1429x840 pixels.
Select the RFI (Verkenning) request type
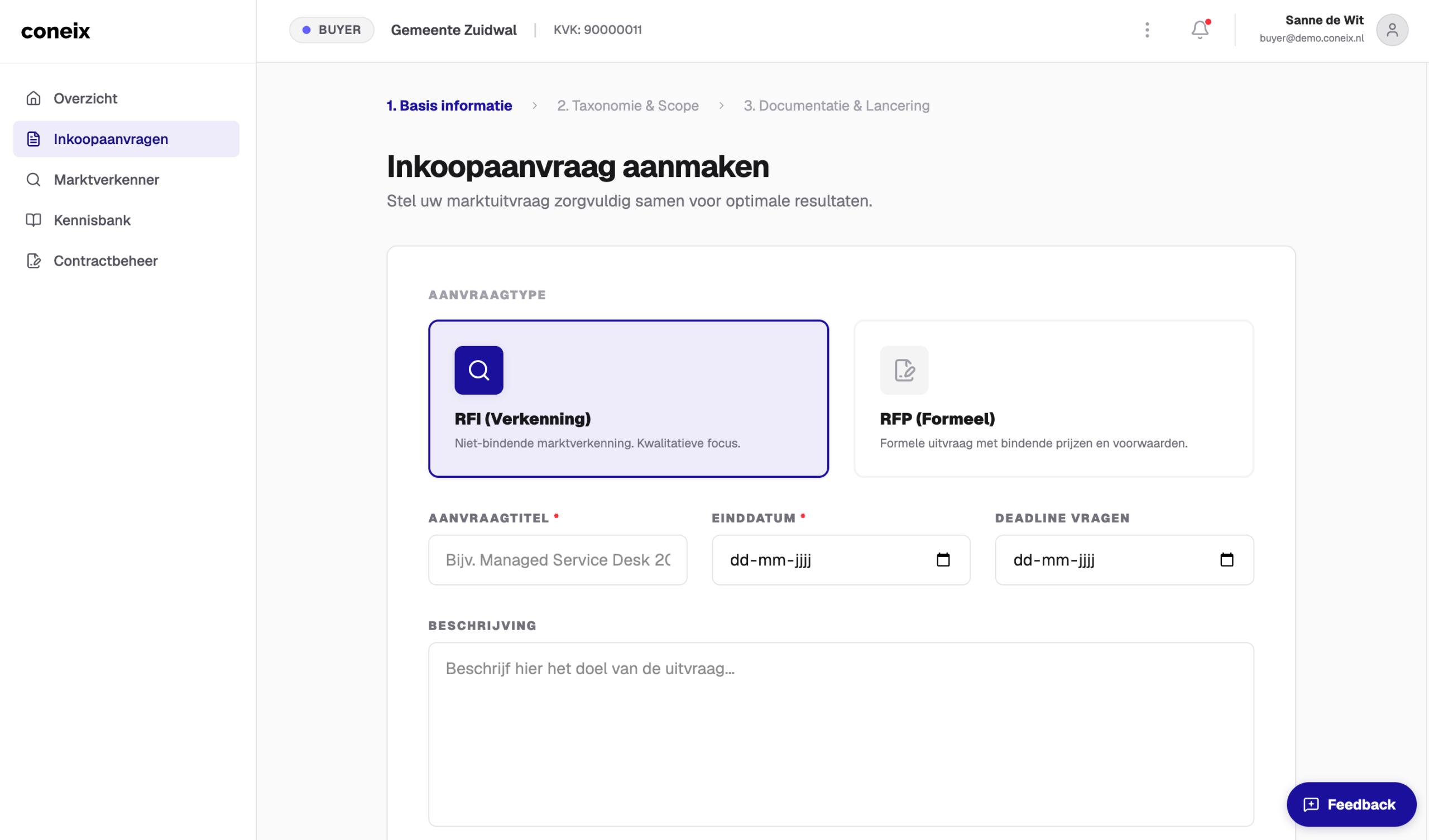[629, 399]
